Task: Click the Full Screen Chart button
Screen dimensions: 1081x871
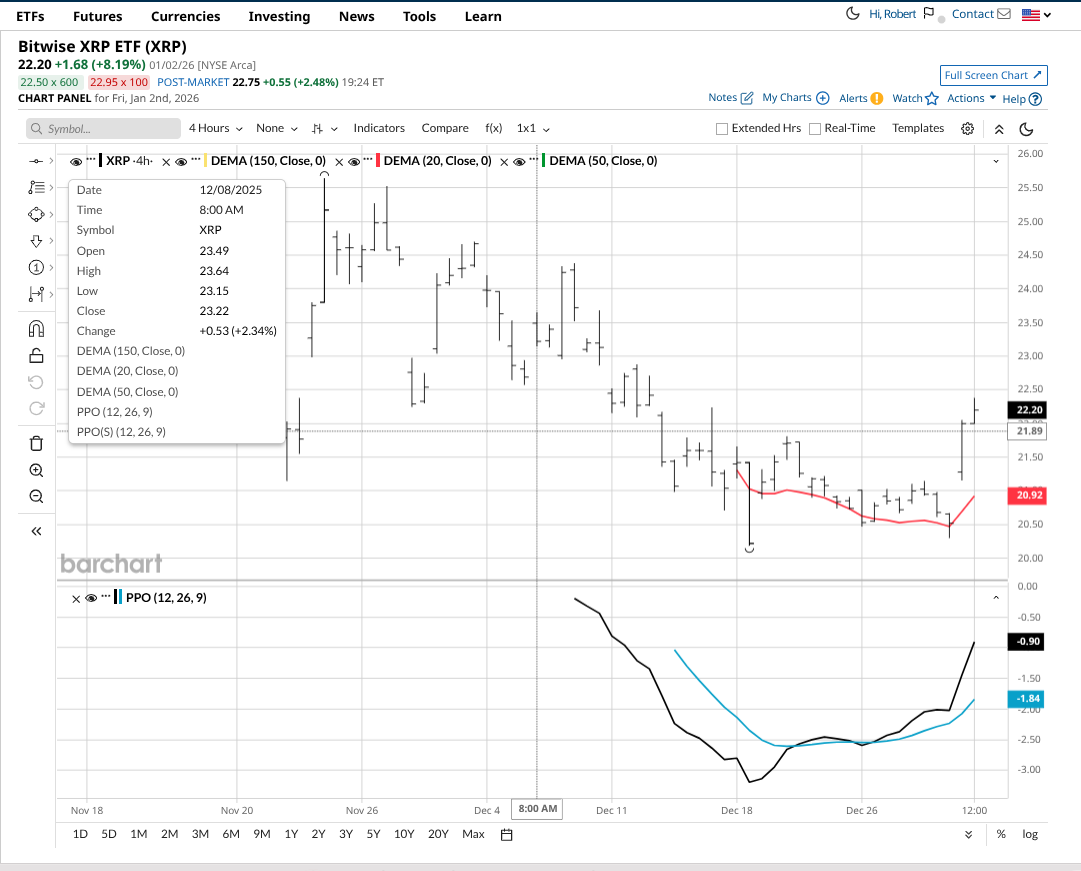Action: click(x=993, y=75)
